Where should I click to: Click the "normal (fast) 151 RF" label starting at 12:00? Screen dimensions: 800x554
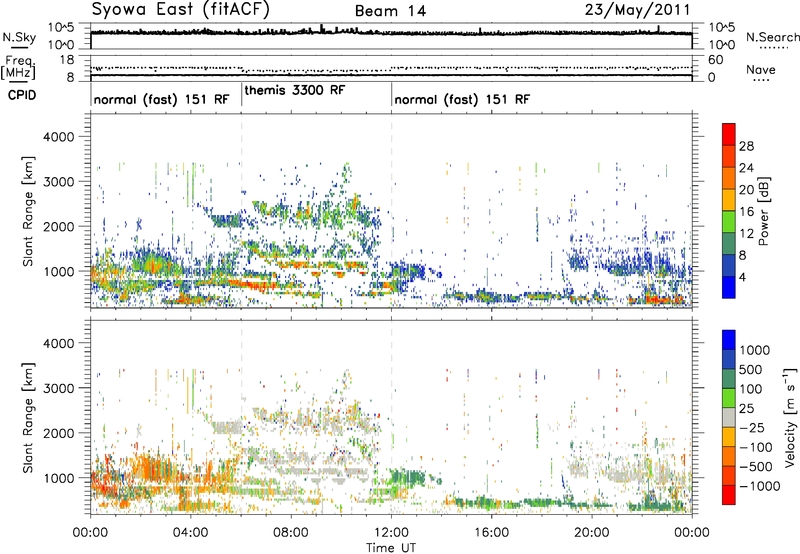[x=462, y=99]
